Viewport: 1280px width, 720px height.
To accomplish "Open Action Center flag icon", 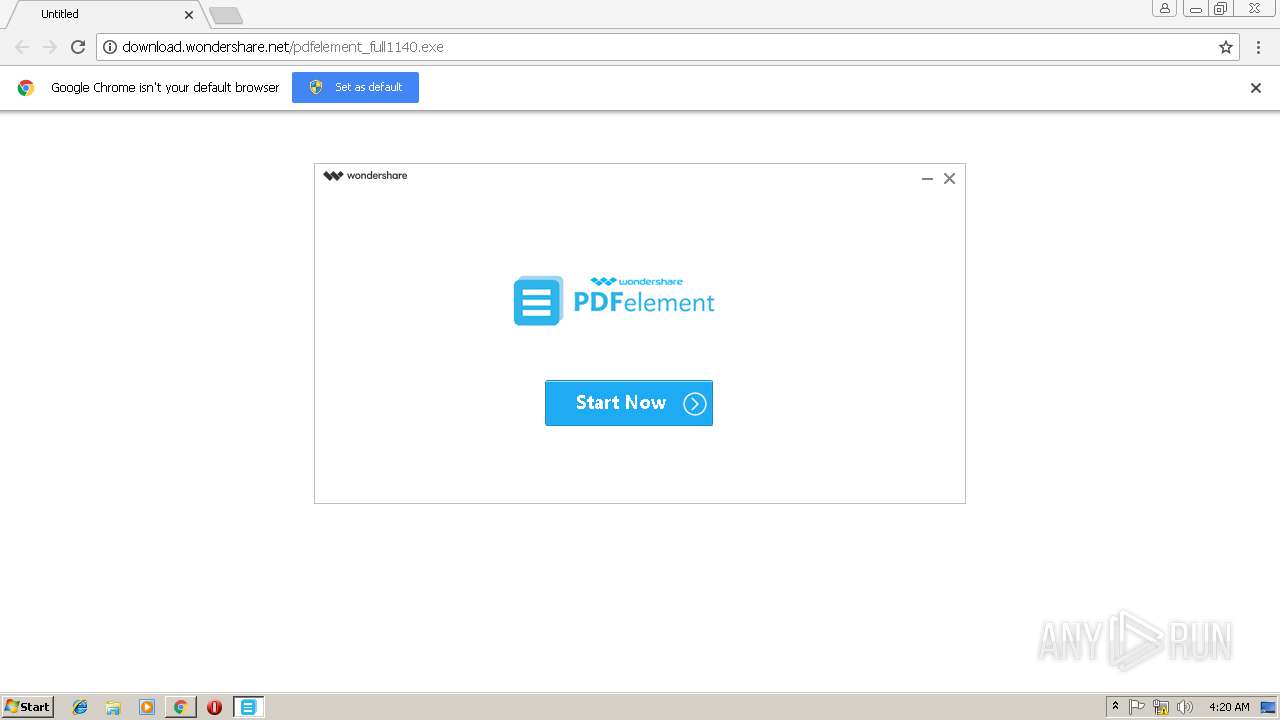I will tap(1137, 707).
